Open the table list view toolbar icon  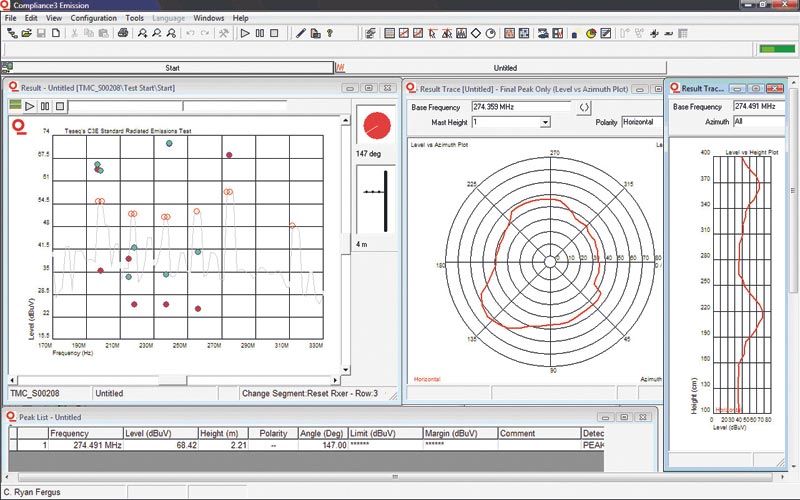[x=389, y=34]
